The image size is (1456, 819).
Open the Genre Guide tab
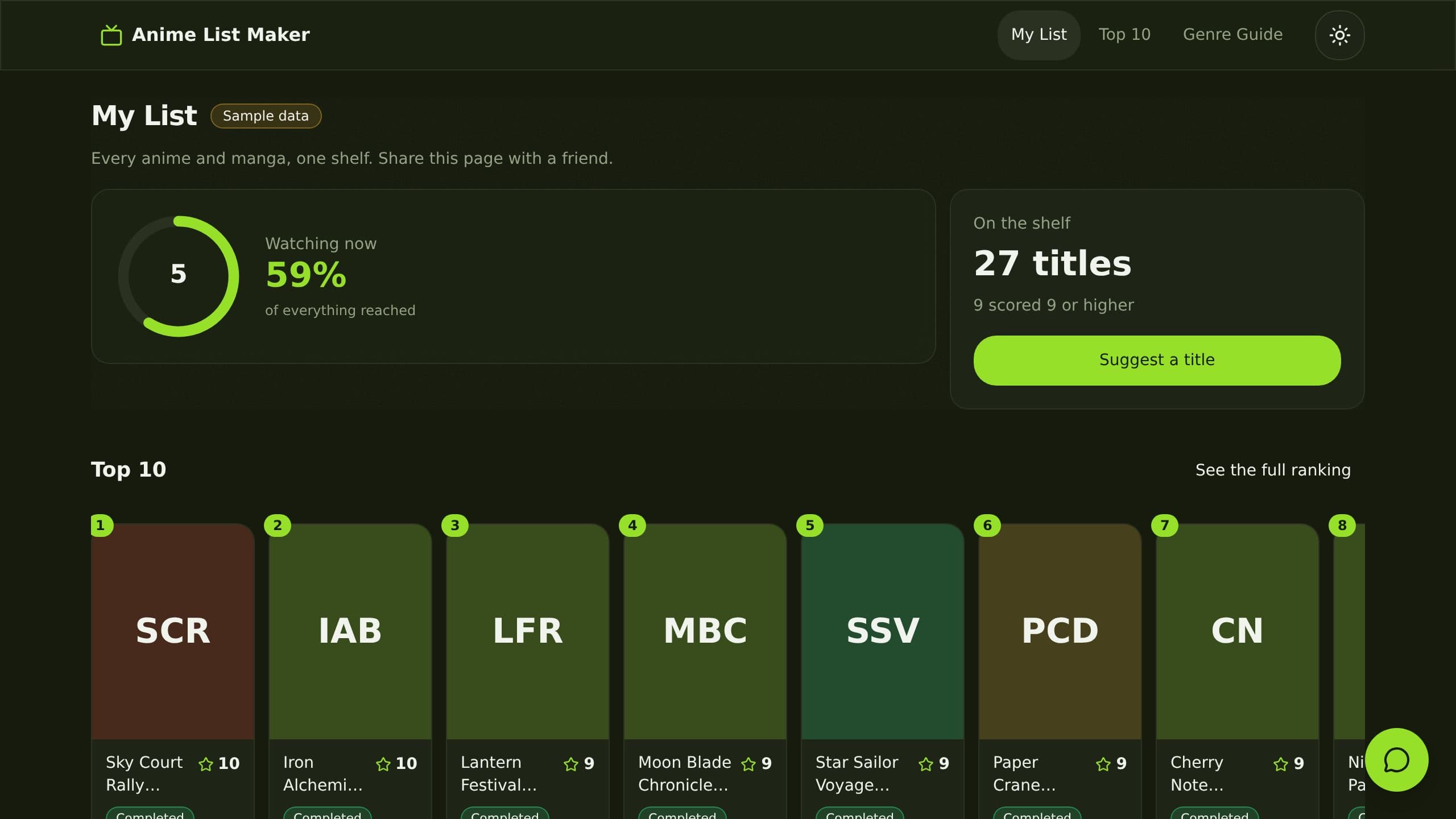(x=1232, y=35)
